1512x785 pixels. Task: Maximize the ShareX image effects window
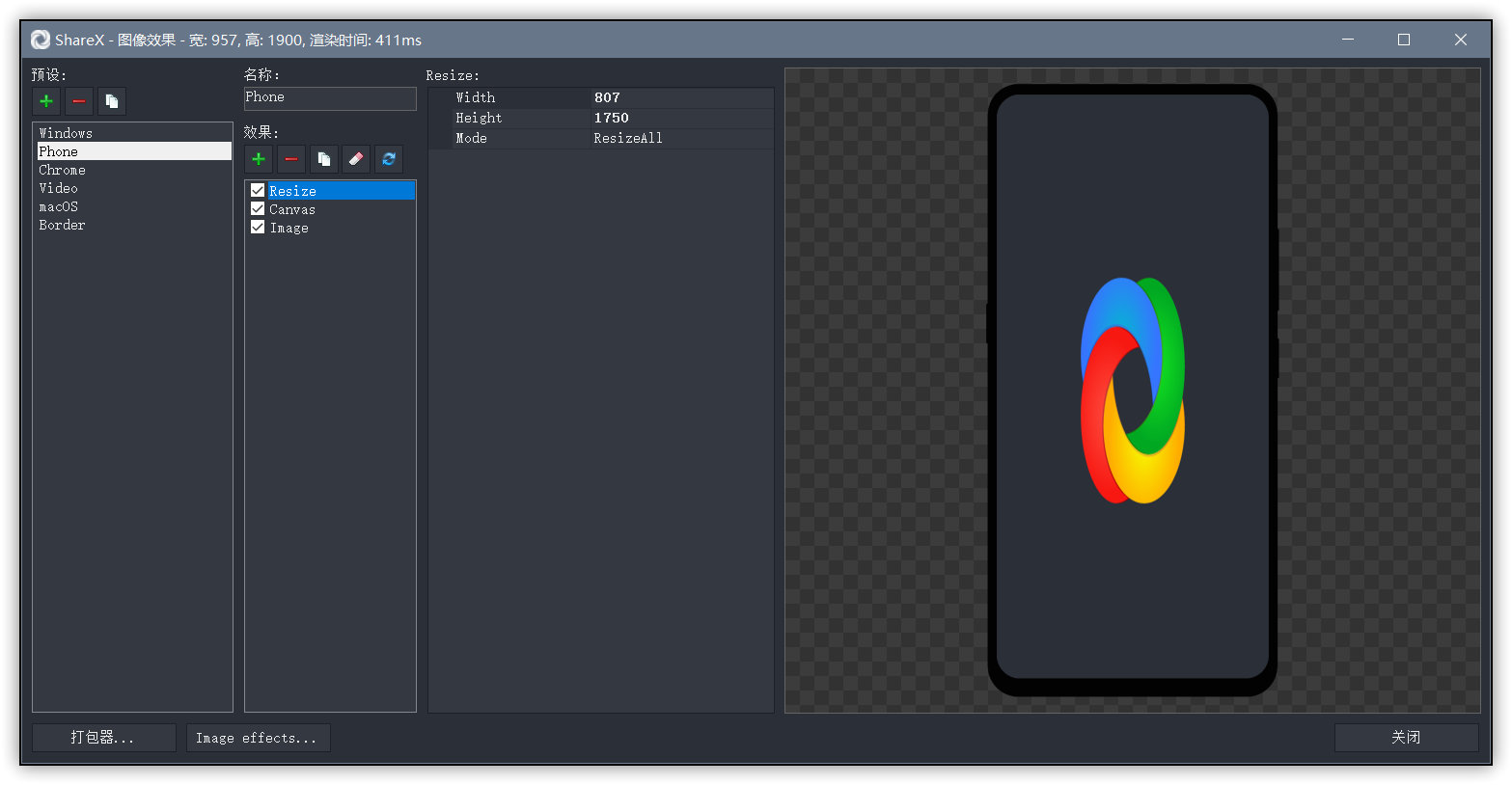point(1404,40)
